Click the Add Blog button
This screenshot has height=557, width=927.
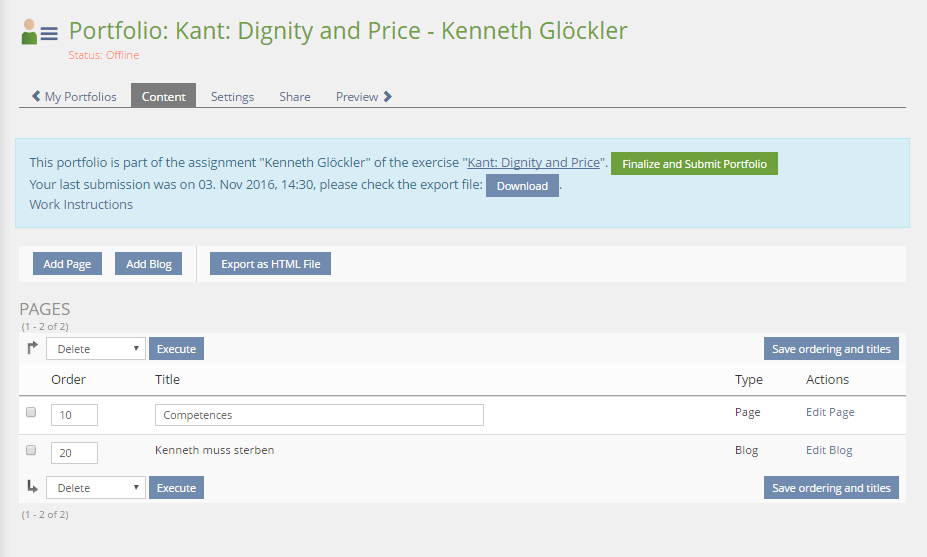149,264
